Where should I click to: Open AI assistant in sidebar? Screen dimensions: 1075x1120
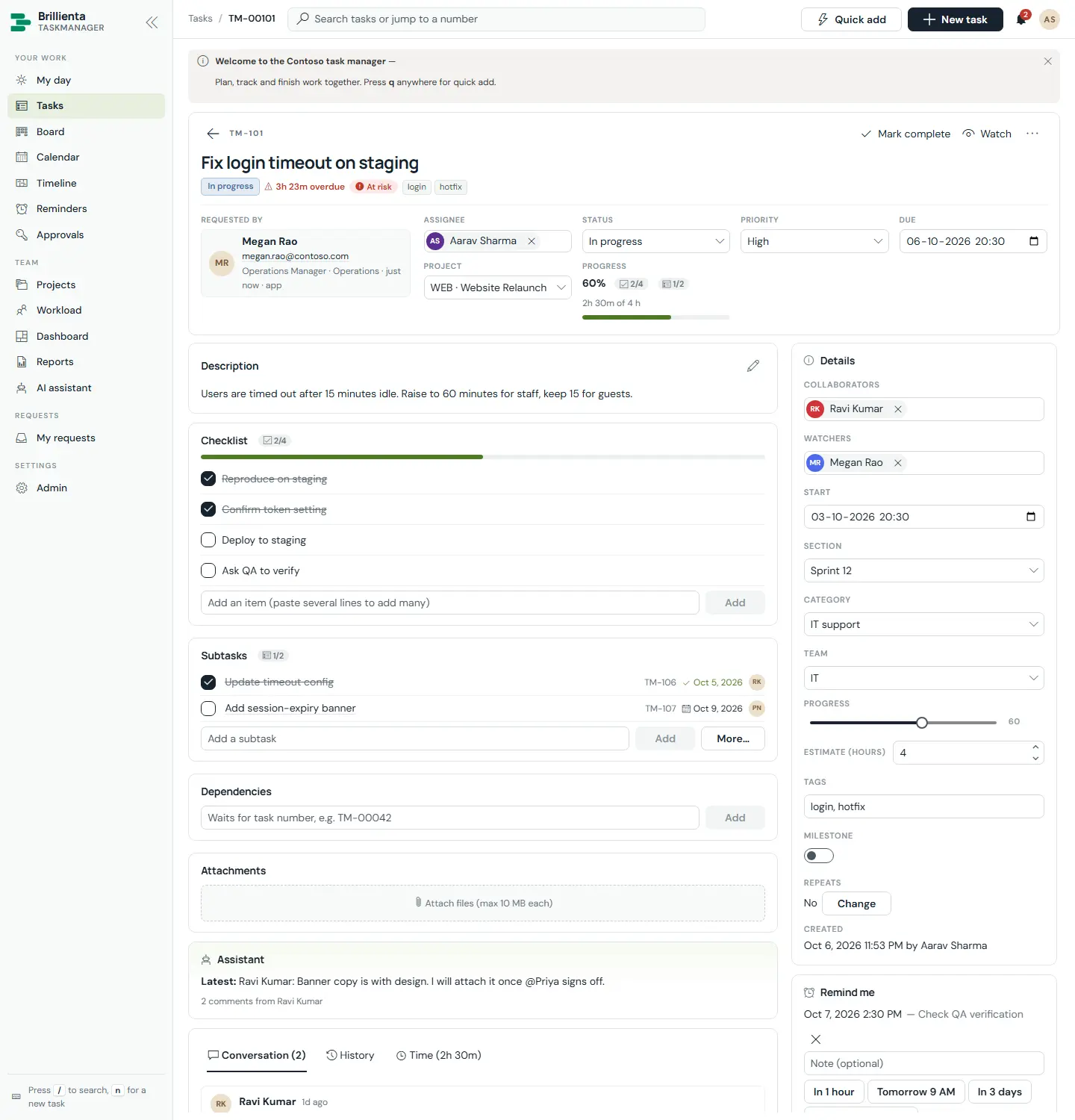(x=86, y=388)
